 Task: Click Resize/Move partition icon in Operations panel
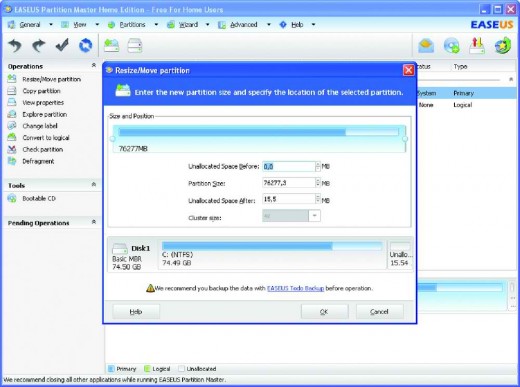pyautogui.click(x=12, y=79)
